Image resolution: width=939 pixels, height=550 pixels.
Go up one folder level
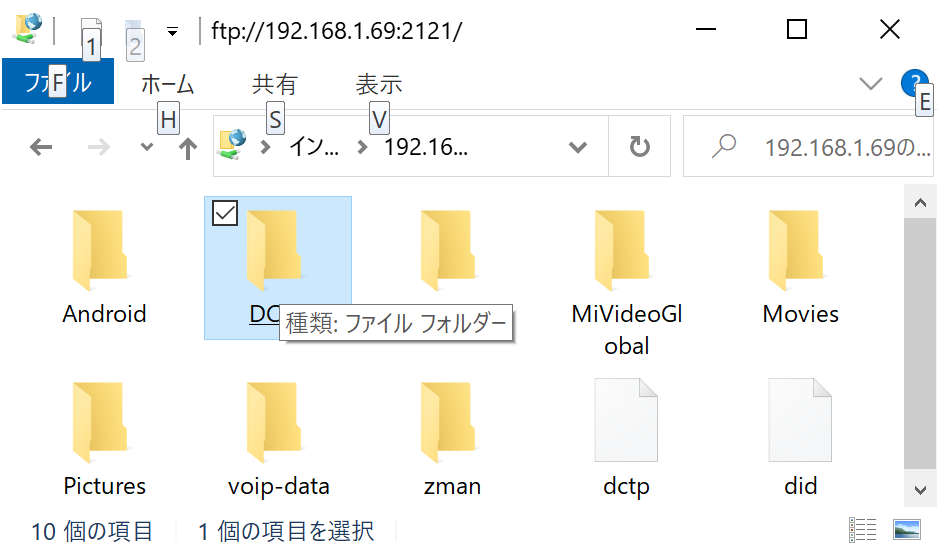[x=187, y=147]
